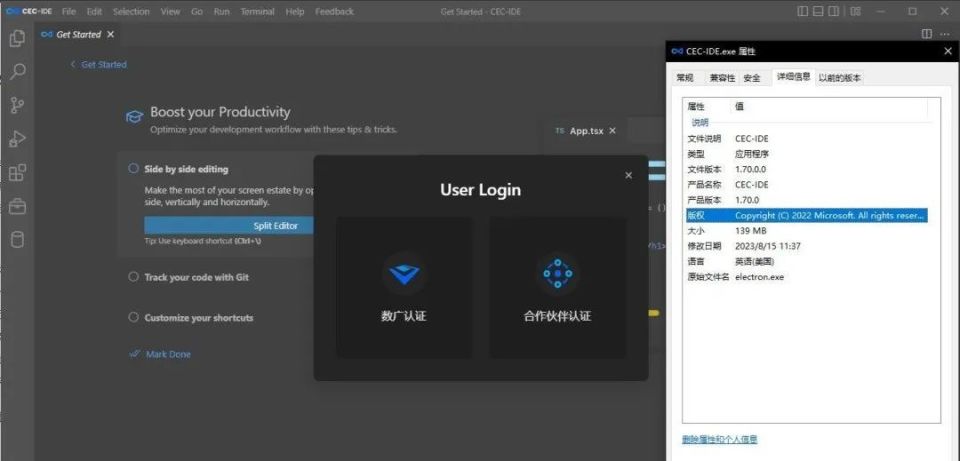Viewport: 960px width, 461px height.
Task: Select Track your code with Git circle
Action: (133, 277)
